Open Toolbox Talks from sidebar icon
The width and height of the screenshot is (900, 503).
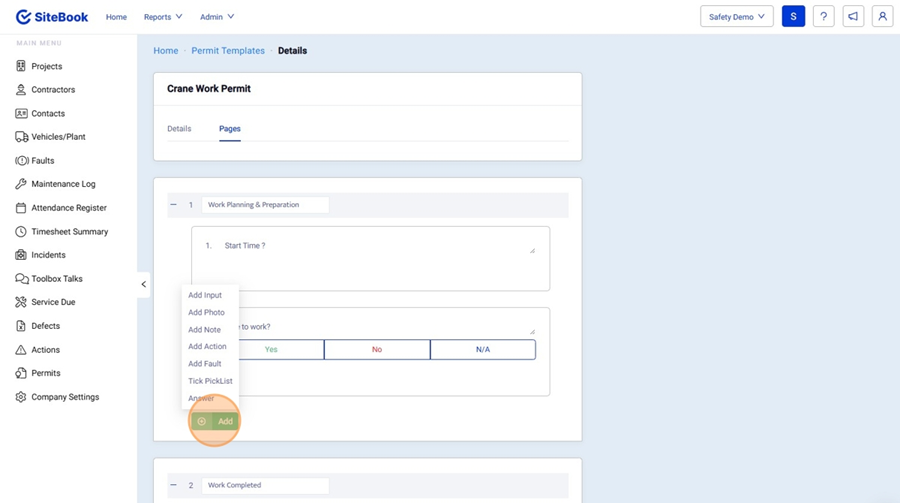[x=21, y=279]
